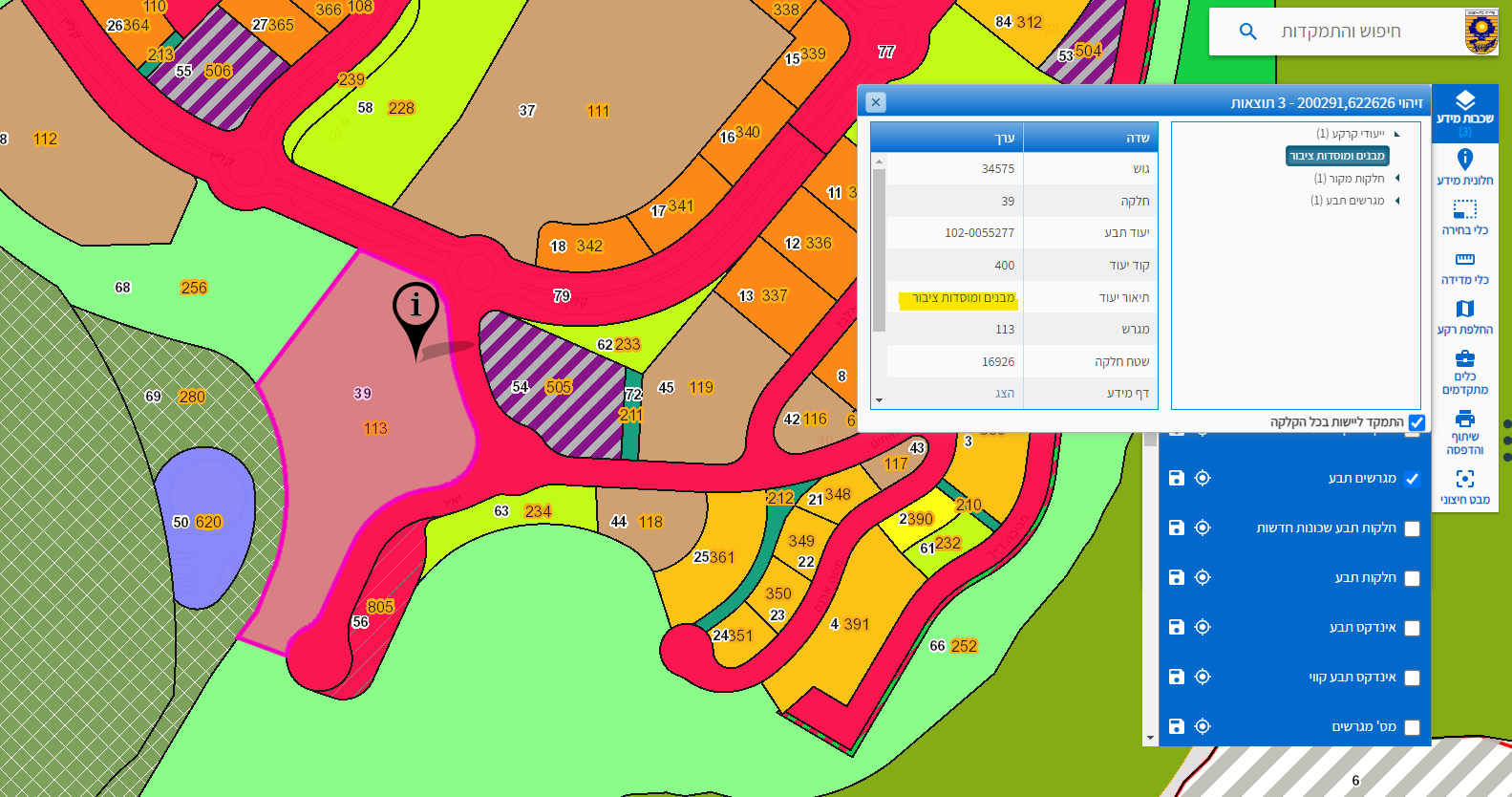Close the זיהוי results dialog

click(x=875, y=102)
